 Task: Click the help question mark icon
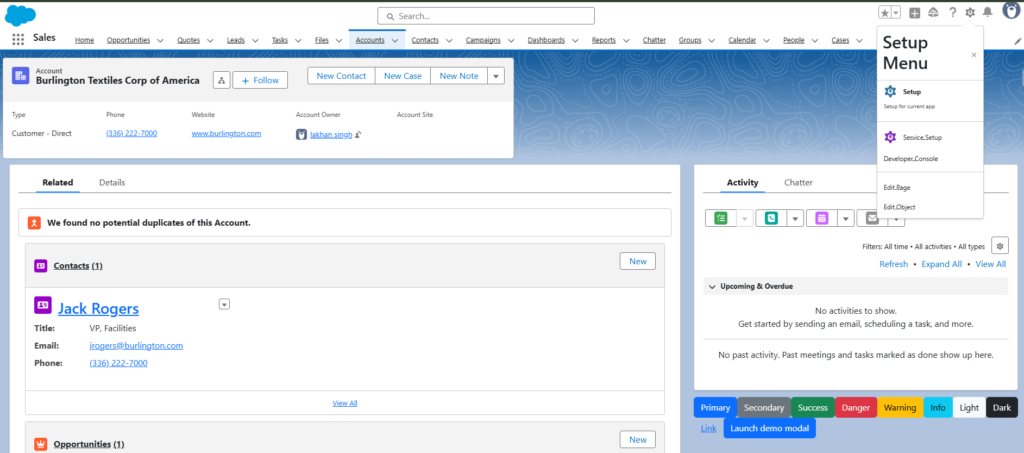[952, 13]
